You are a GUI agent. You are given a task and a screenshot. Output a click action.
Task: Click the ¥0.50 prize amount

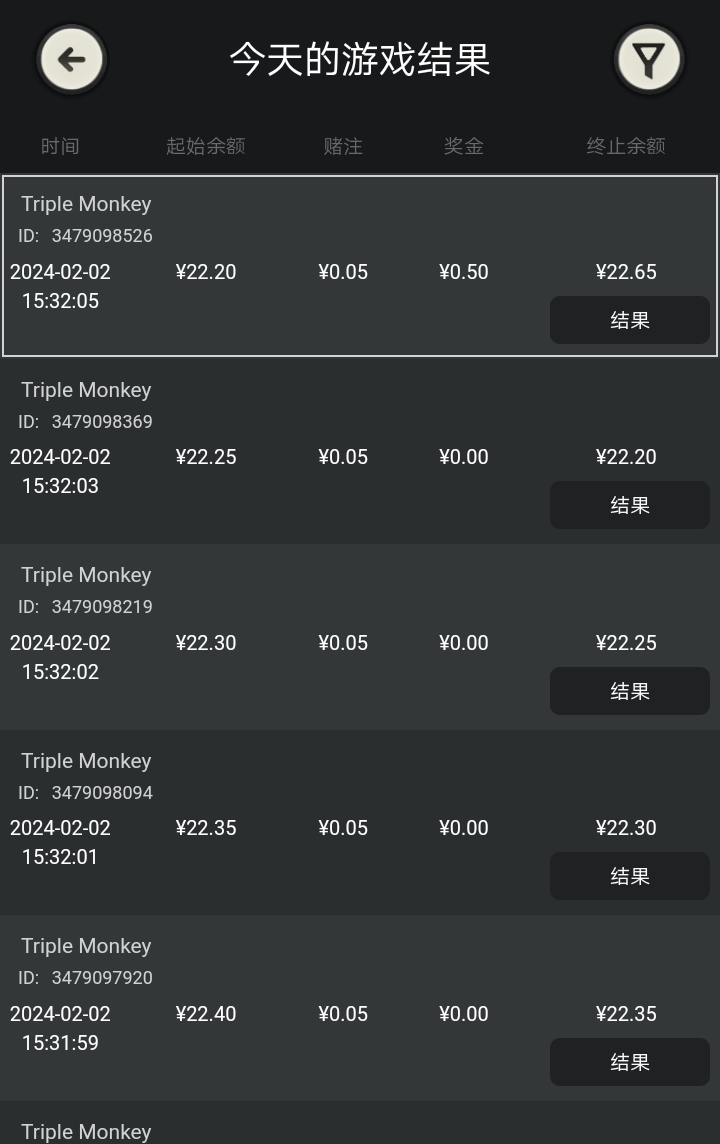pos(464,272)
